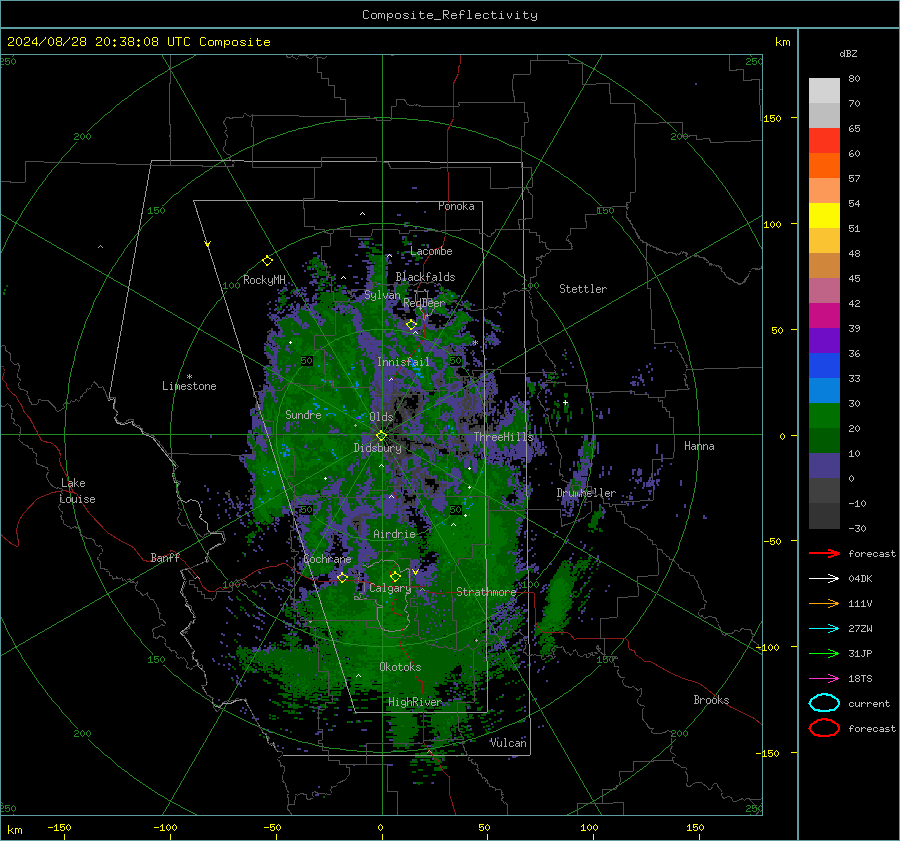Screen dimensions: 900x841
Task: Click the '2024/08/28 20:38:08 UTC Composite' timestamp
Action: (138, 42)
